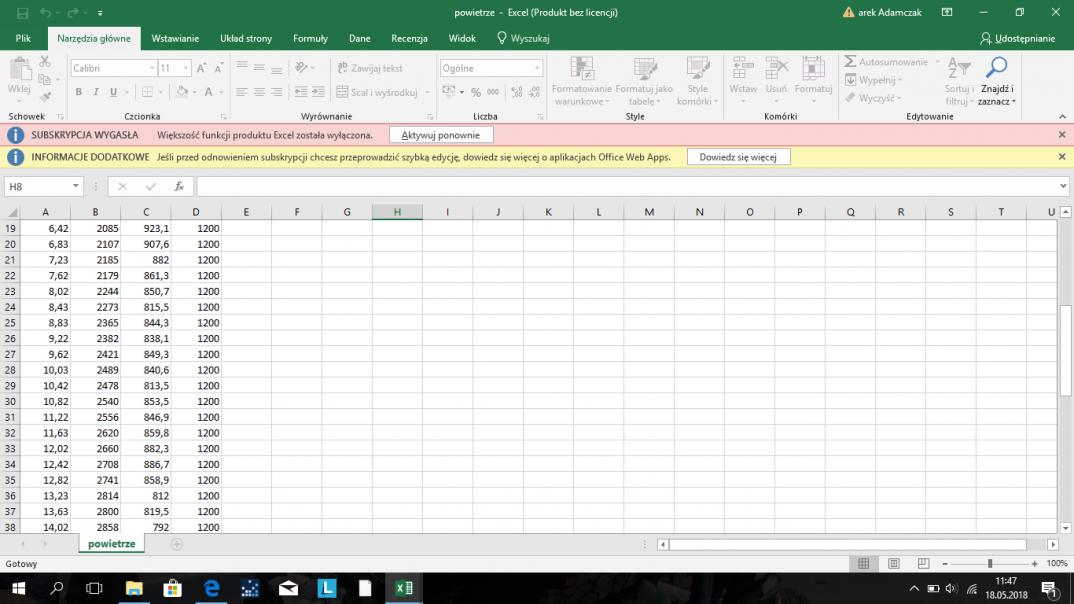Click the insert function fx icon
Screen dimensions: 1074x604
click(x=179, y=186)
